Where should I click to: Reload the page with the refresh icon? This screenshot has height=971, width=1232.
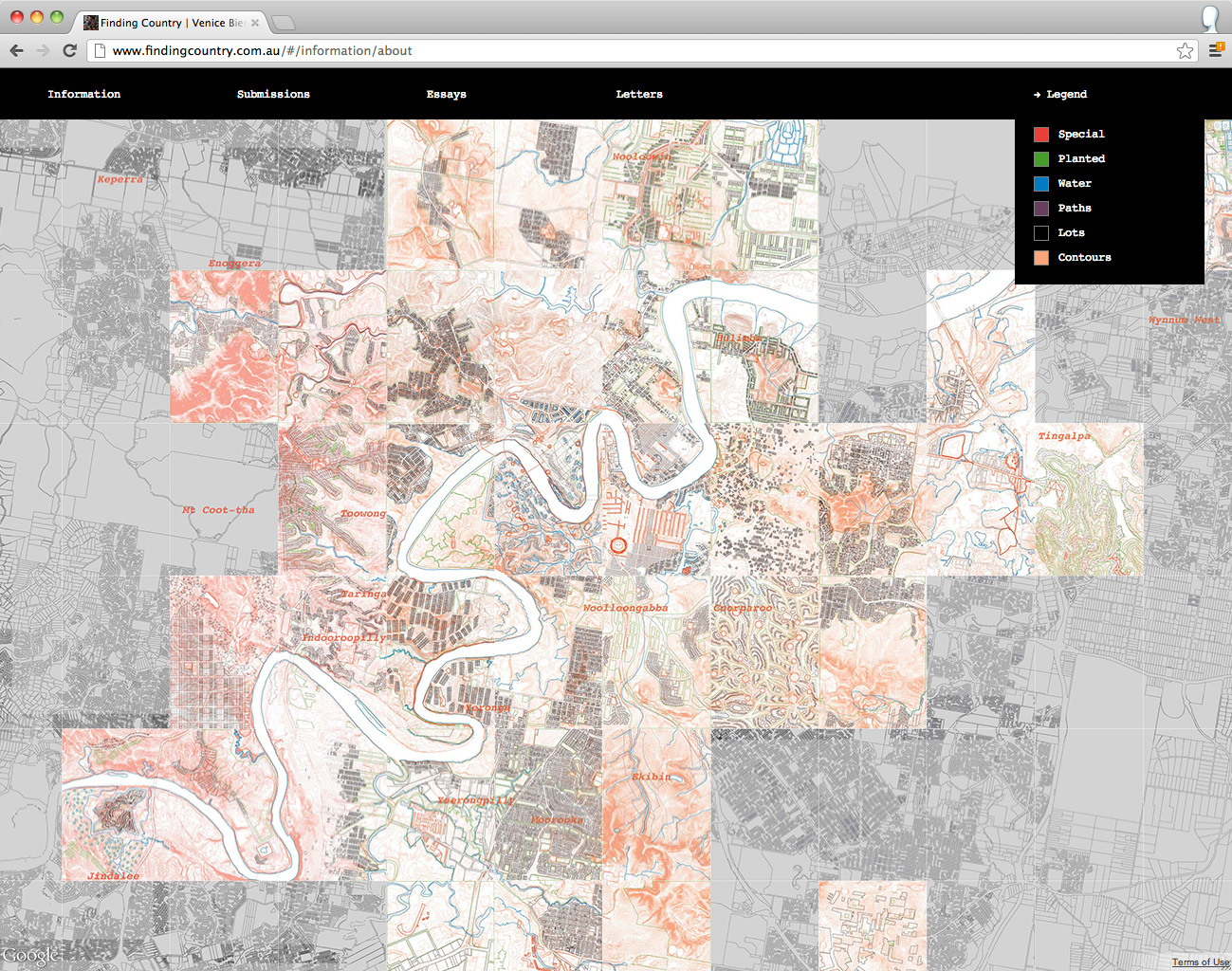point(69,50)
